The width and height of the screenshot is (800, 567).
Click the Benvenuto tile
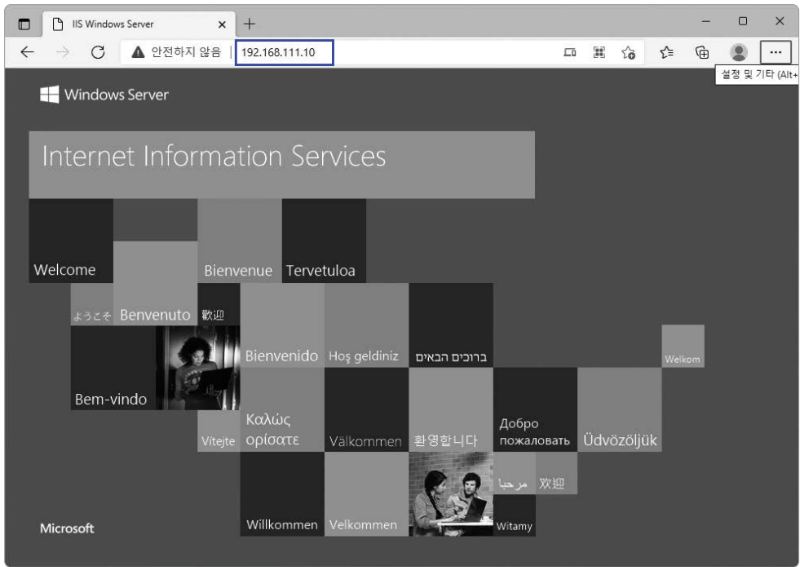click(x=155, y=283)
